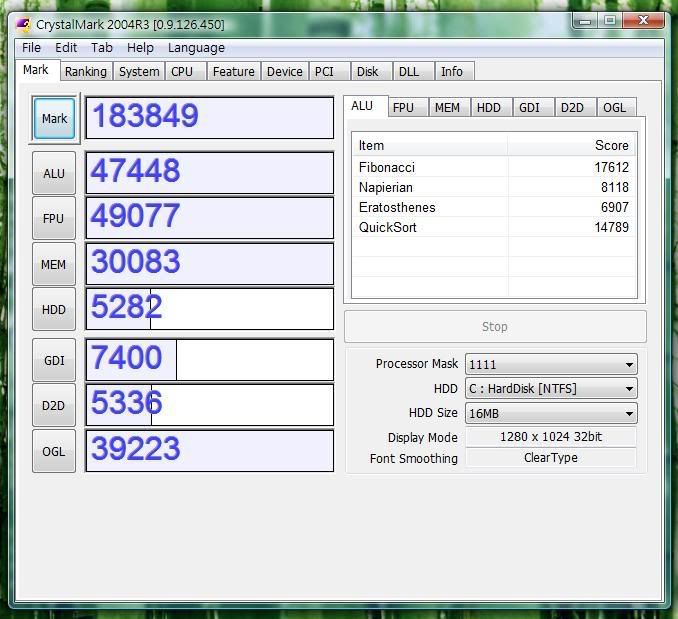Run the FPU benchmark button
This screenshot has width=678, height=619.
pyautogui.click(x=54, y=218)
